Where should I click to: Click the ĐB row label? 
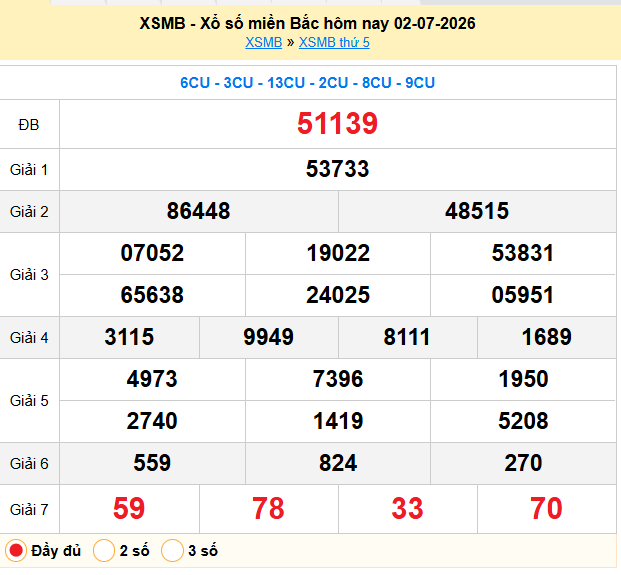pos(29,125)
